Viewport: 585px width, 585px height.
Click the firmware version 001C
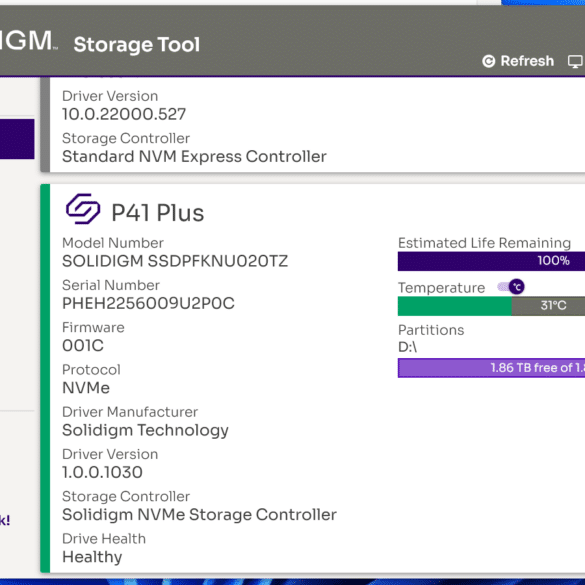[83, 345]
